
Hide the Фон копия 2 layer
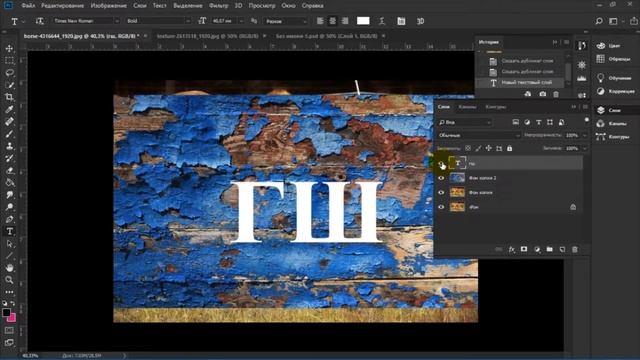click(441, 178)
